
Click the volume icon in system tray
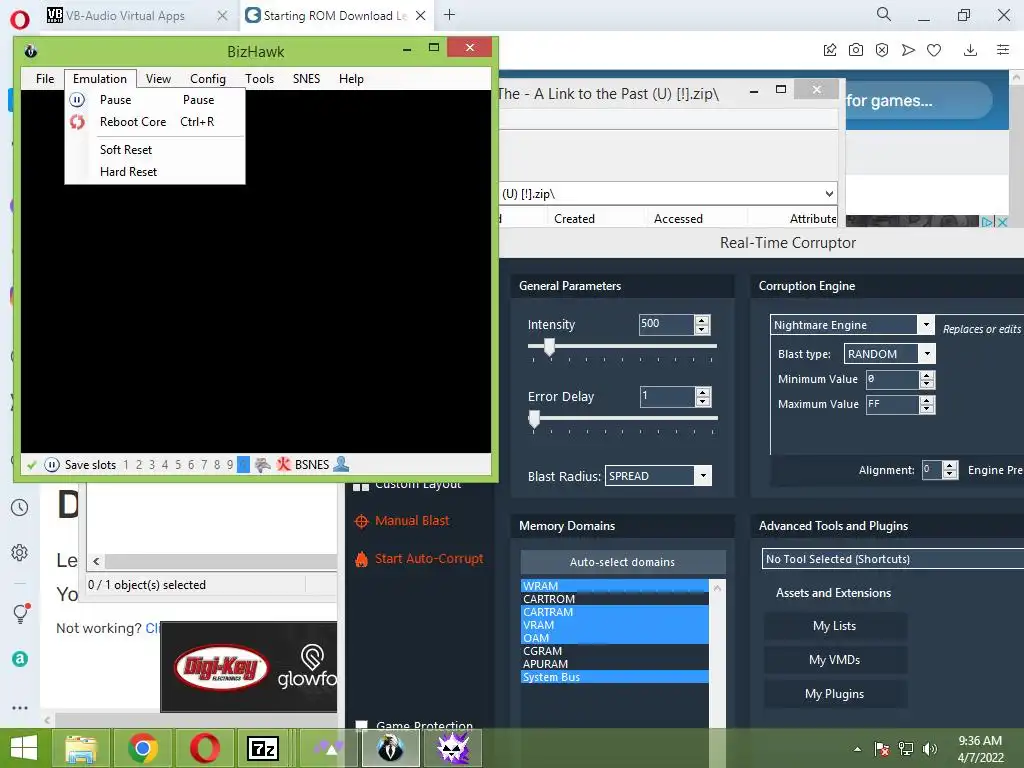(x=929, y=749)
